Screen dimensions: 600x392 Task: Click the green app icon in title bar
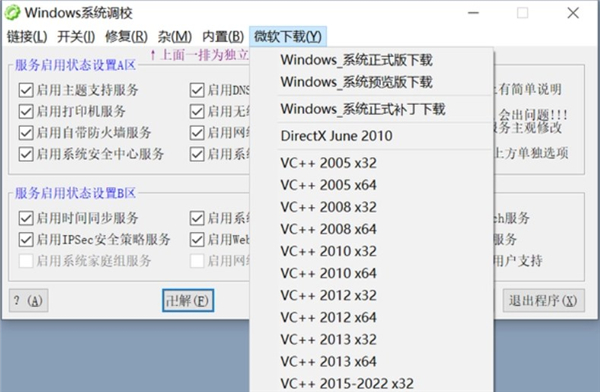coord(12,13)
